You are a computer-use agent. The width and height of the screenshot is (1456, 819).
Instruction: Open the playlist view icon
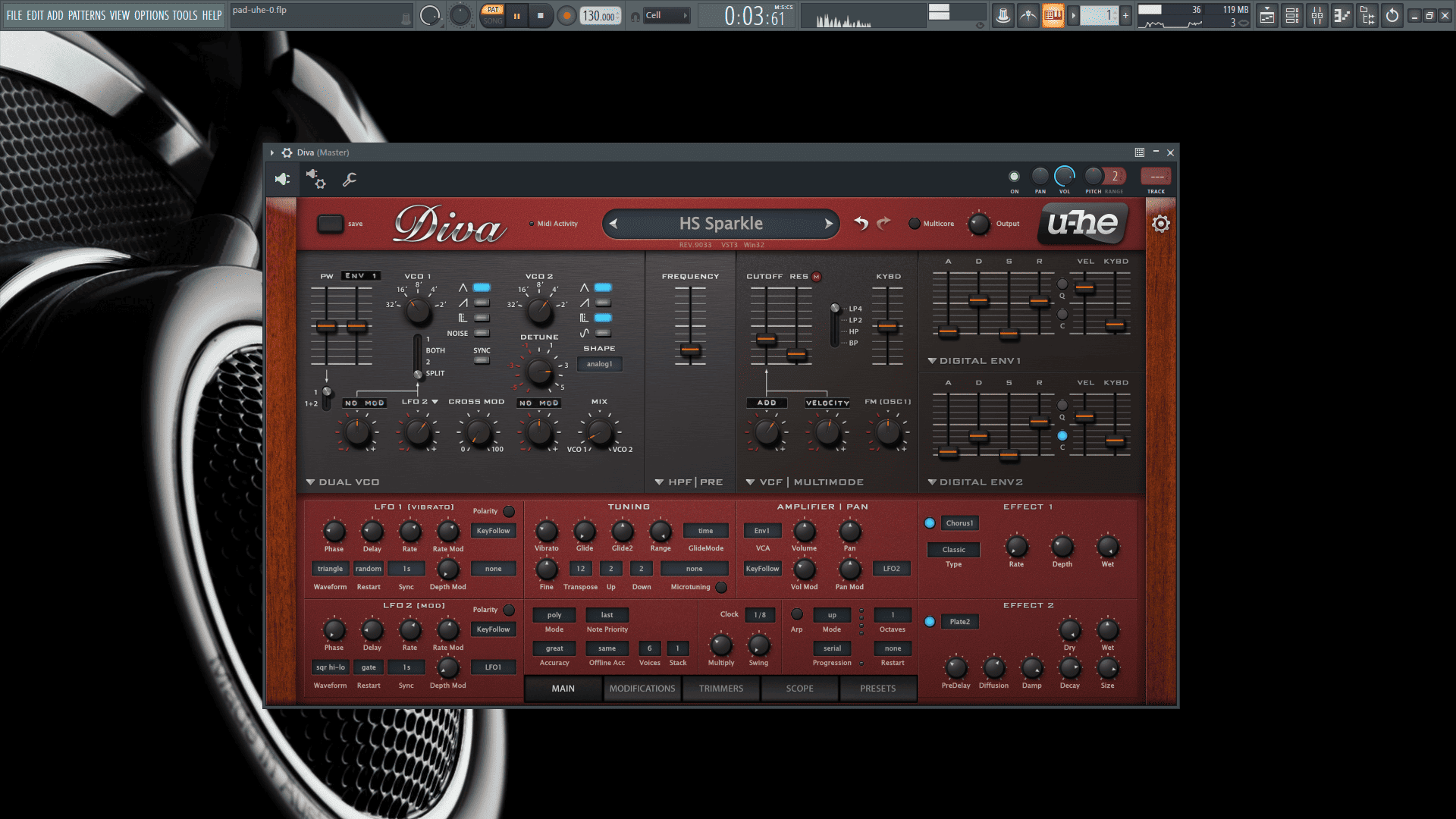[x=1266, y=15]
